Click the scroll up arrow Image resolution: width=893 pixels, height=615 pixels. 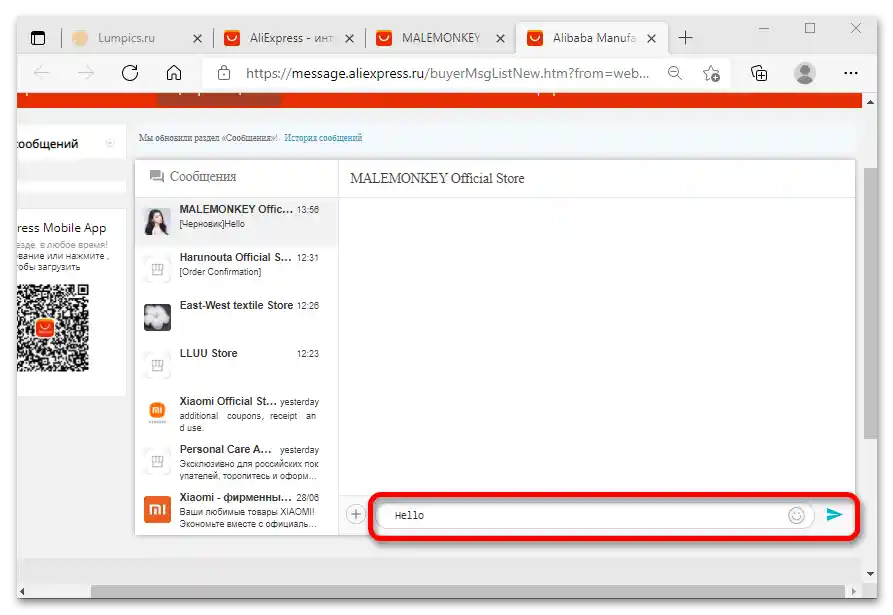(870, 102)
